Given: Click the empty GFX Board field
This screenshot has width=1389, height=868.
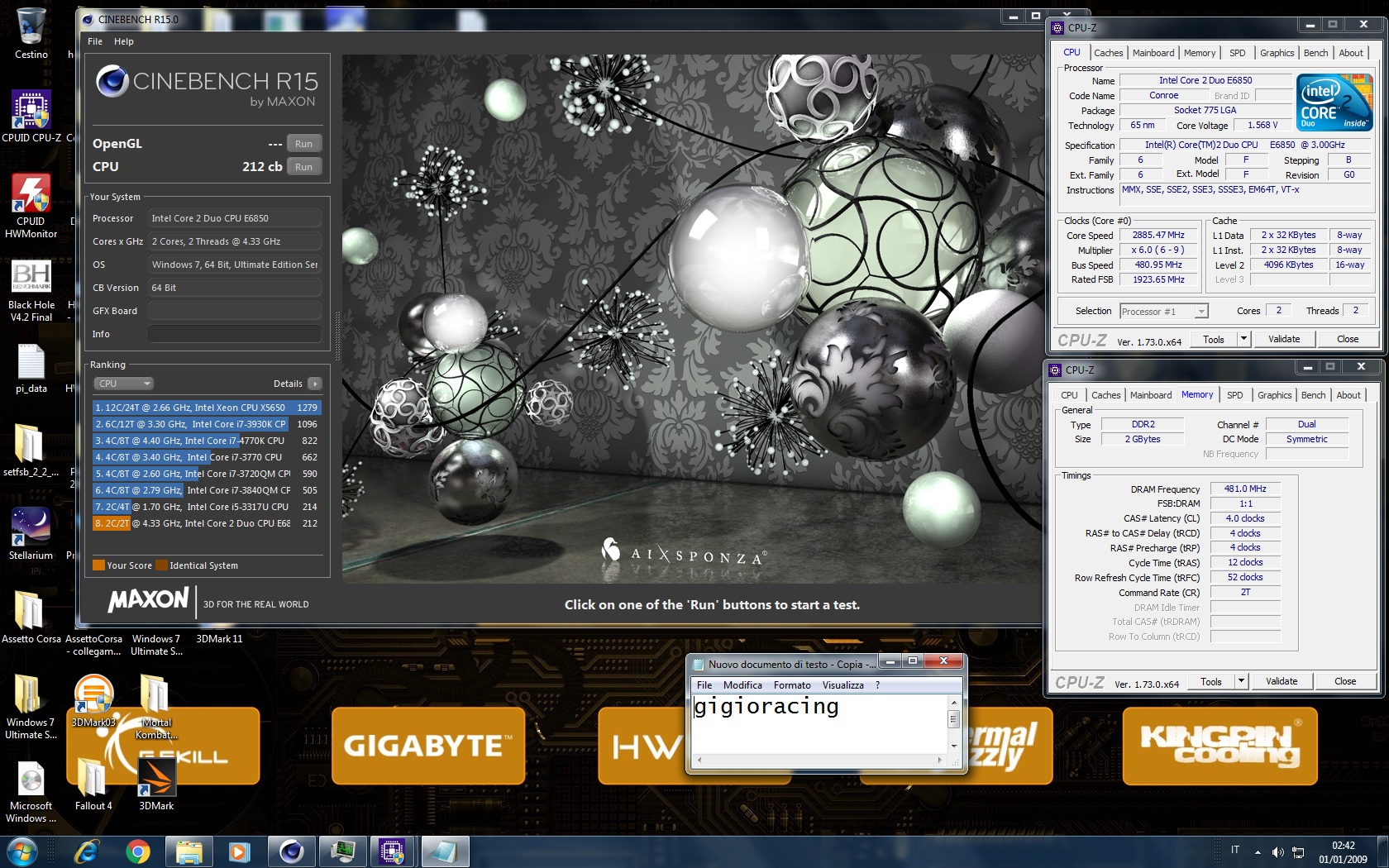Looking at the screenshot, I should pos(235,311).
